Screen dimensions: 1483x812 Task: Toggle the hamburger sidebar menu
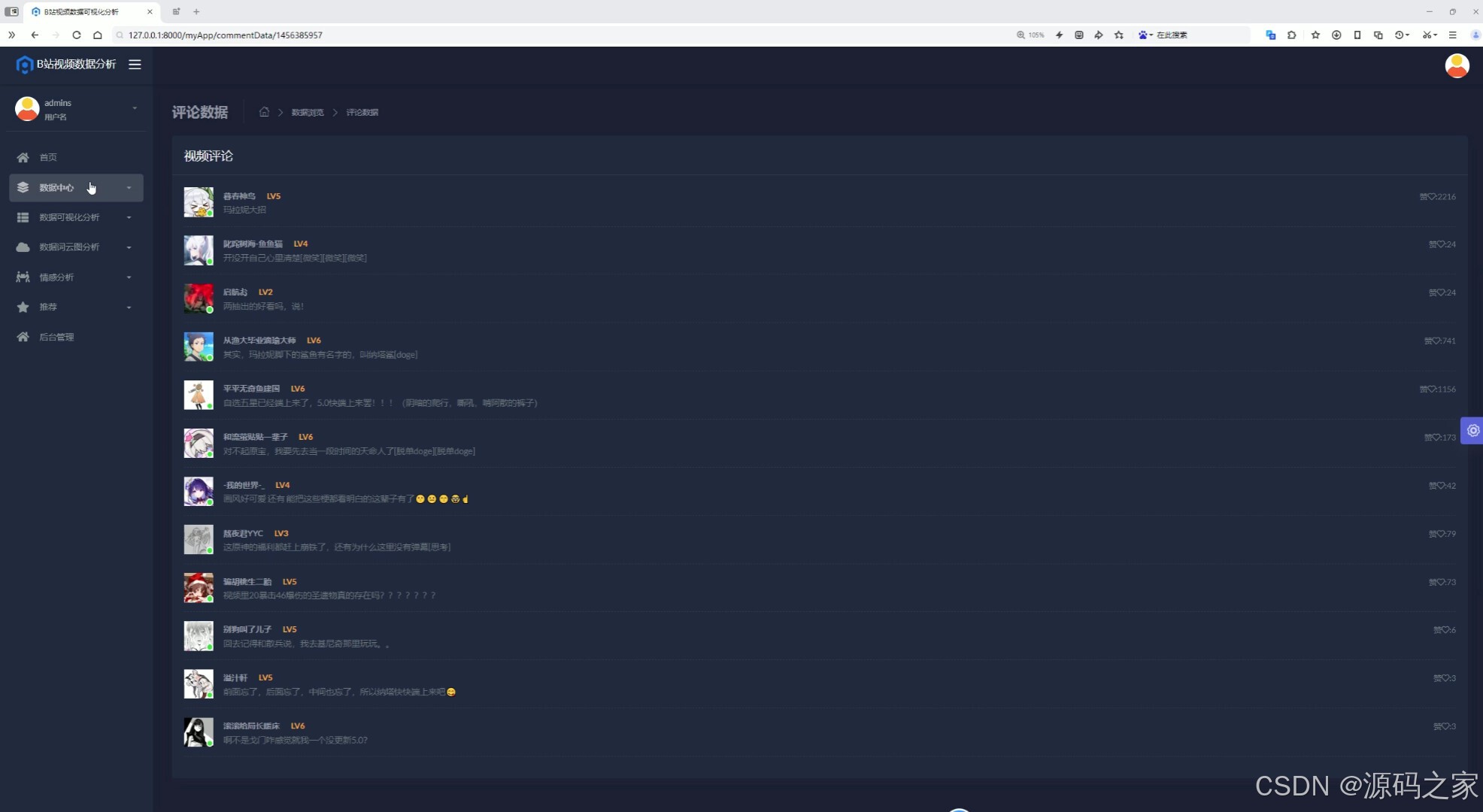135,65
